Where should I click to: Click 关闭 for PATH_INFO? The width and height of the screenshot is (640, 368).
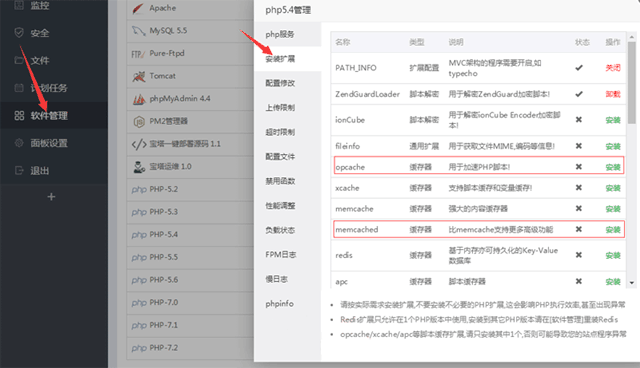tap(613, 68)
